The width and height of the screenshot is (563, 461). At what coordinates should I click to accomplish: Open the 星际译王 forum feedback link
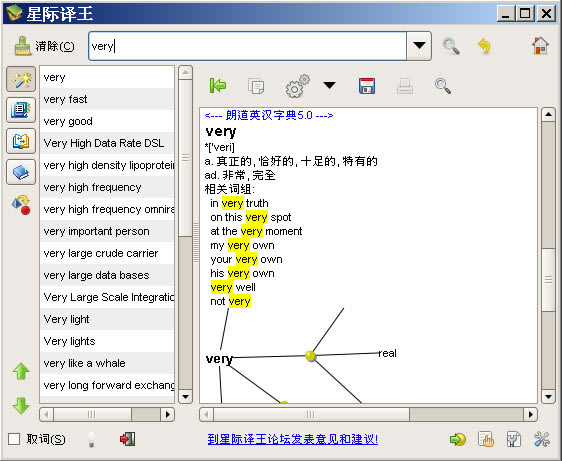coord(293,439)
